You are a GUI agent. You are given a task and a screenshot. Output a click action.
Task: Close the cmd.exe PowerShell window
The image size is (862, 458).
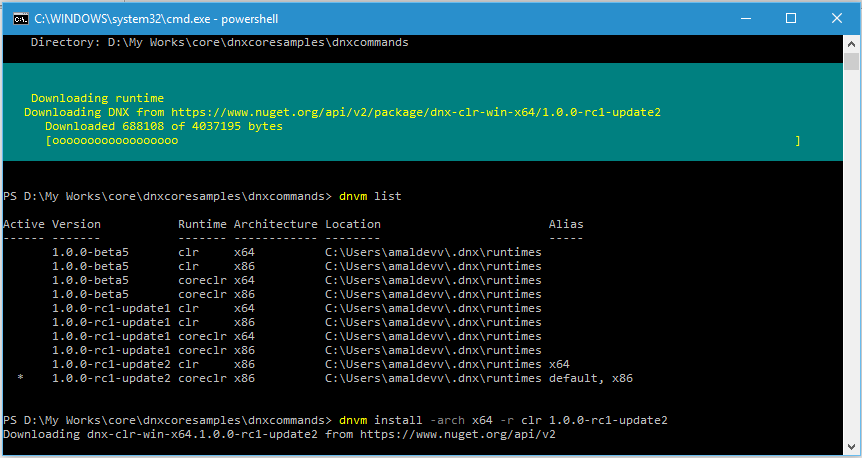click(836, 18)
